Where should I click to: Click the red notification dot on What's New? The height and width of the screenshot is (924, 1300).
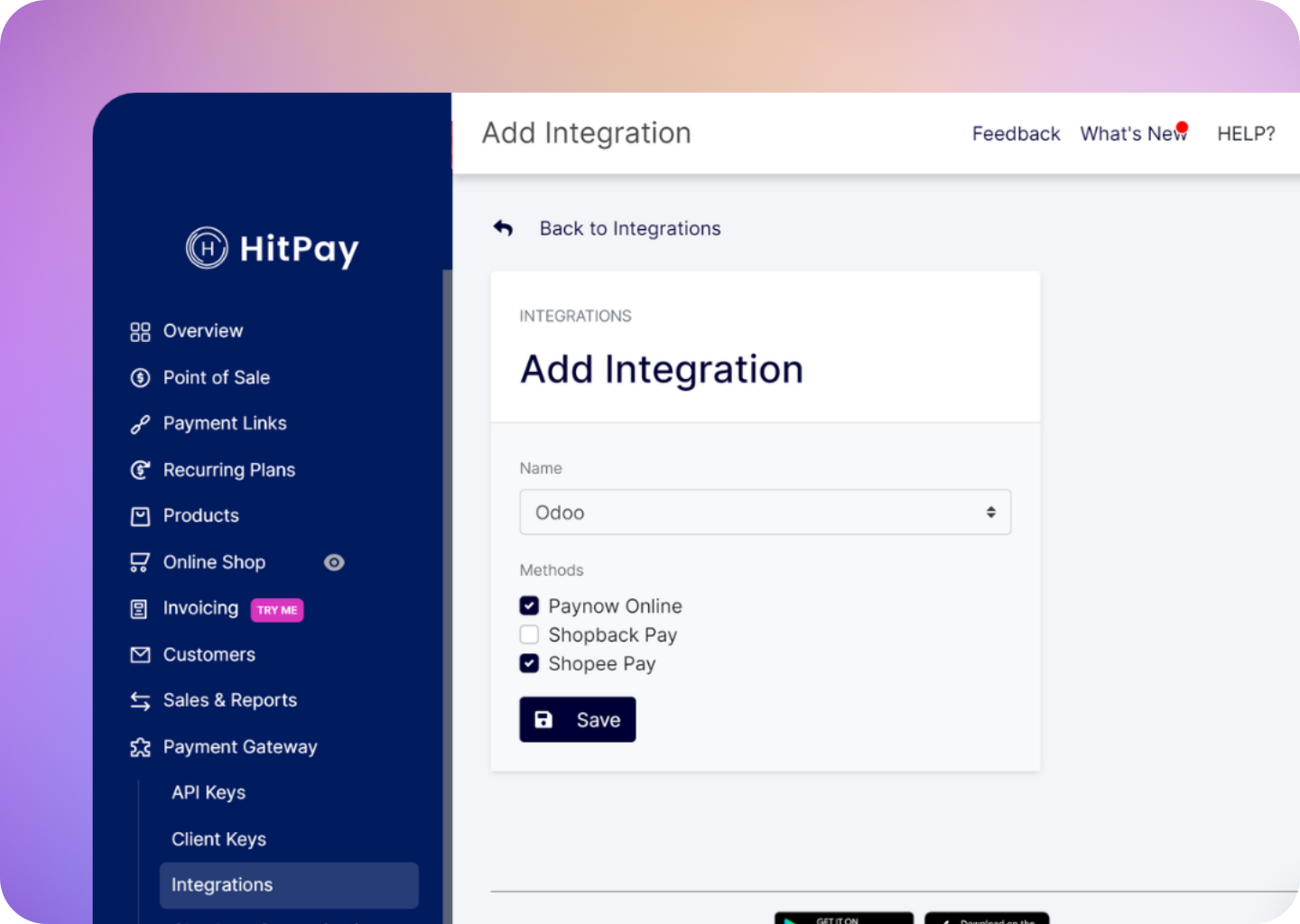1182,127
